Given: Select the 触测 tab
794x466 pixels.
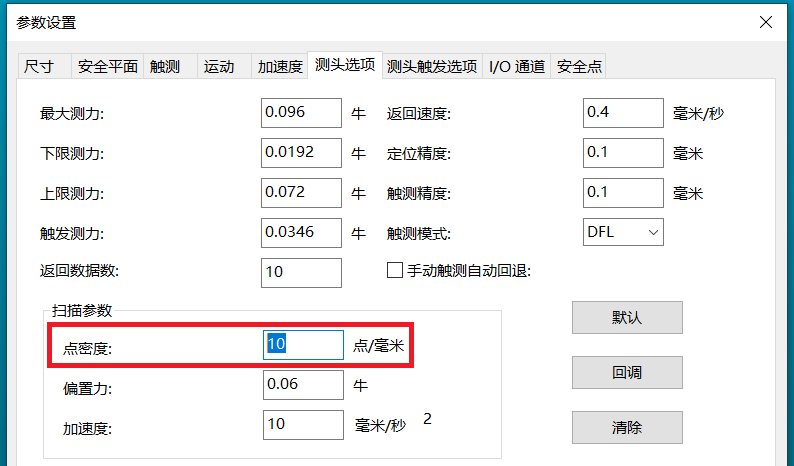Looking at the screenshot, I should pyautogui.click(x=165, y=67).
